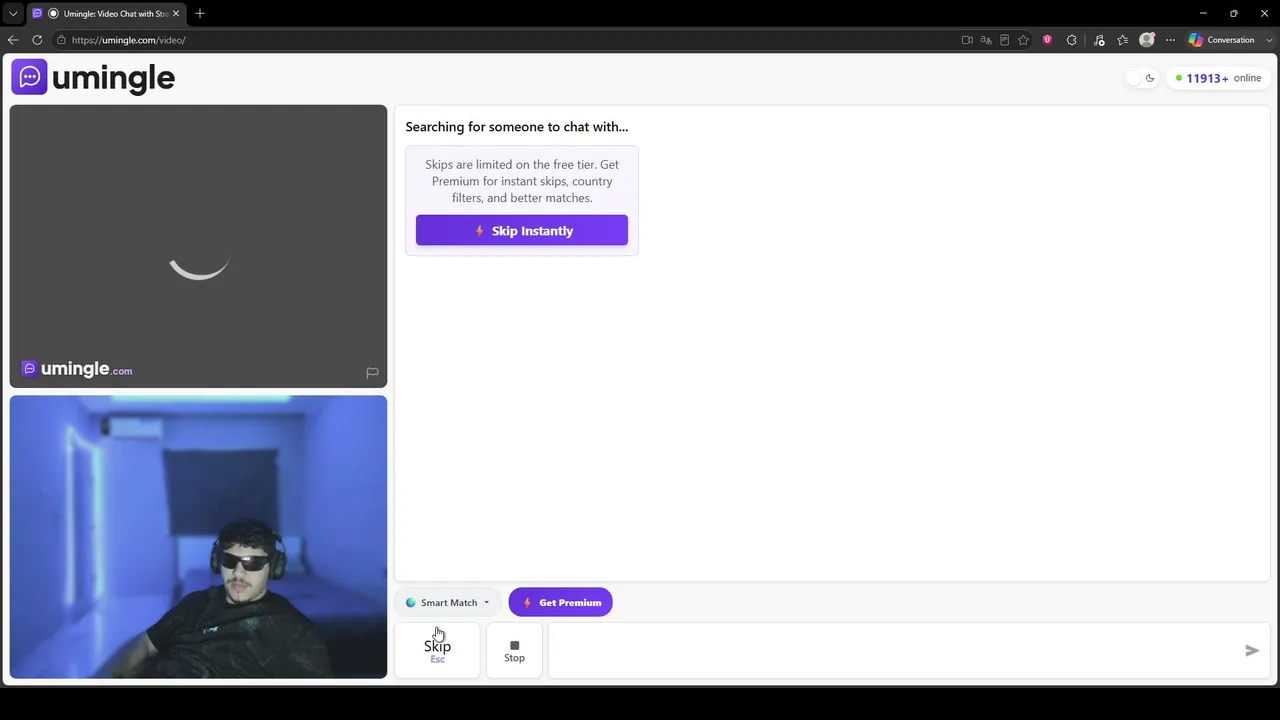Focus the chat message input field

tap(895, 650)
